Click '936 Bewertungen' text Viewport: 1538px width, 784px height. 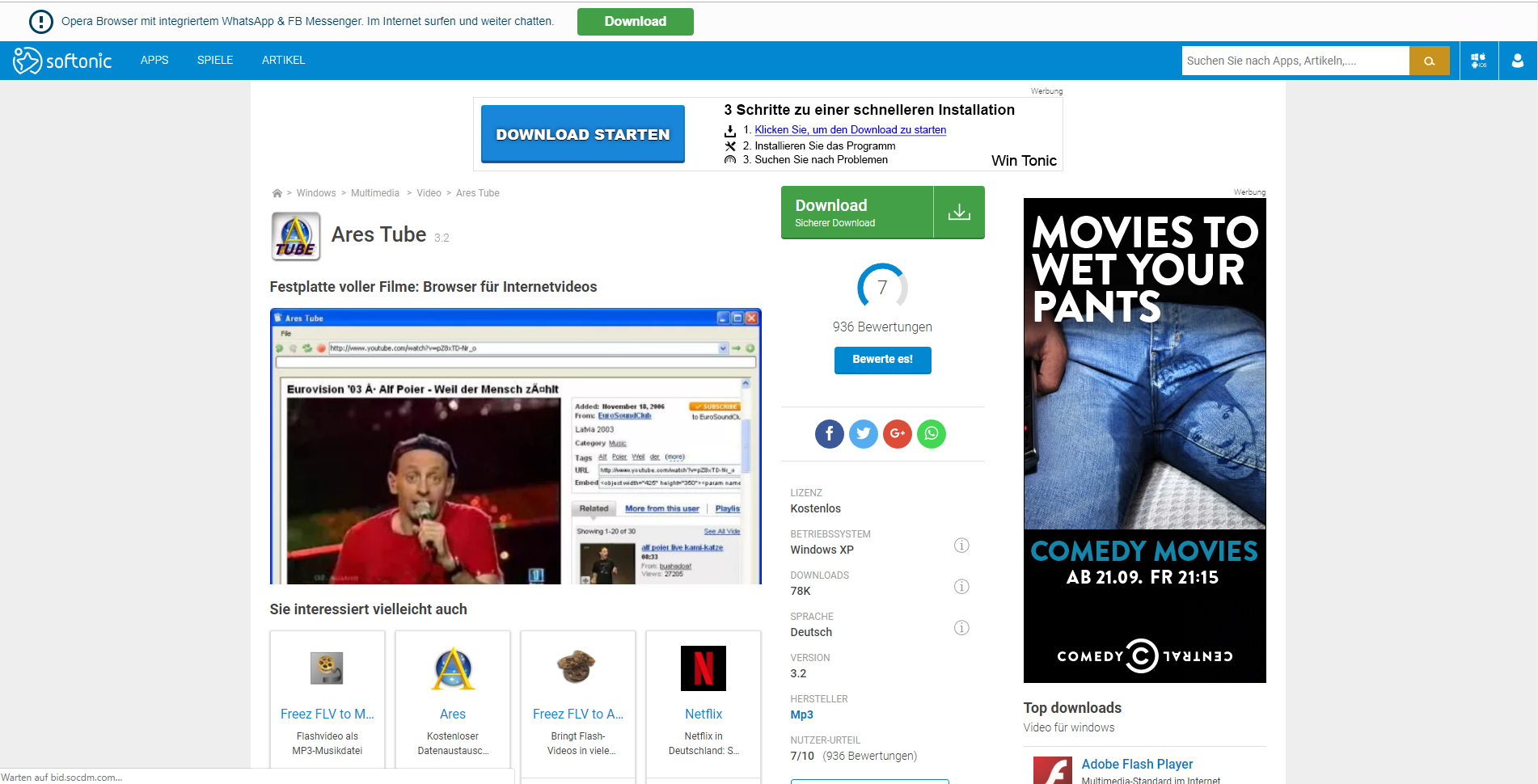coord(882,327)
